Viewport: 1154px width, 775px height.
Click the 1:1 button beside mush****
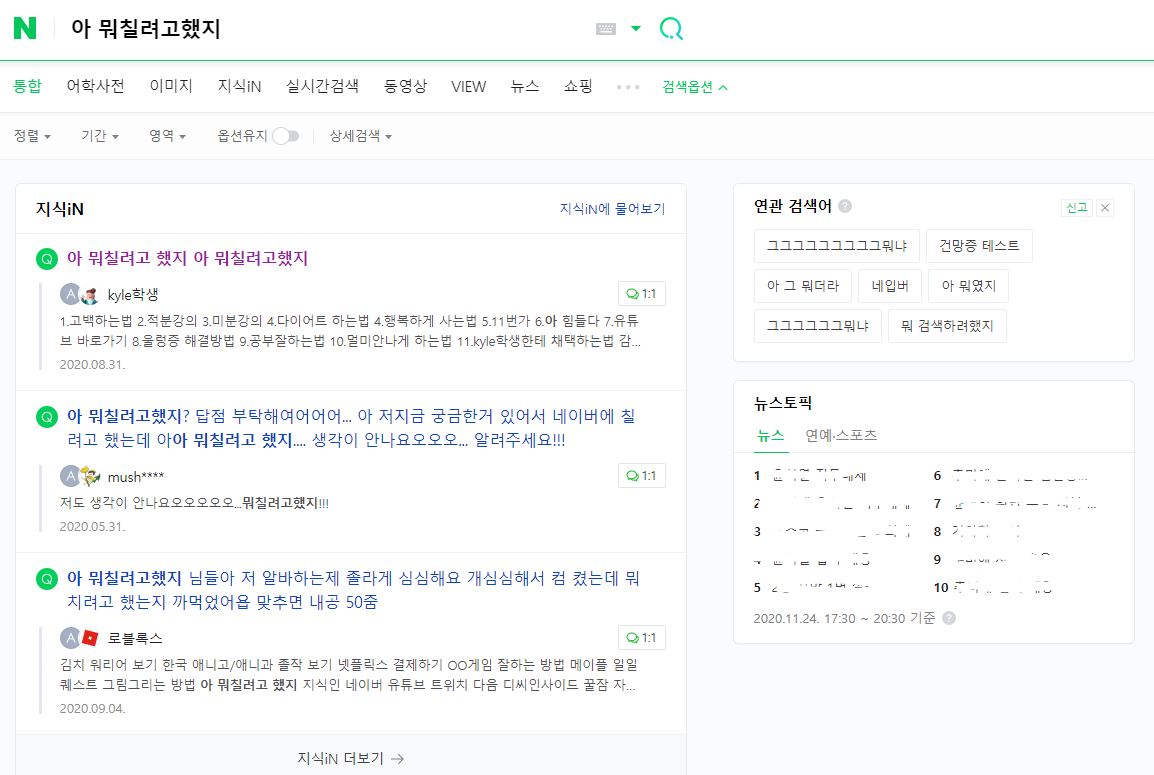coord(641,475)
